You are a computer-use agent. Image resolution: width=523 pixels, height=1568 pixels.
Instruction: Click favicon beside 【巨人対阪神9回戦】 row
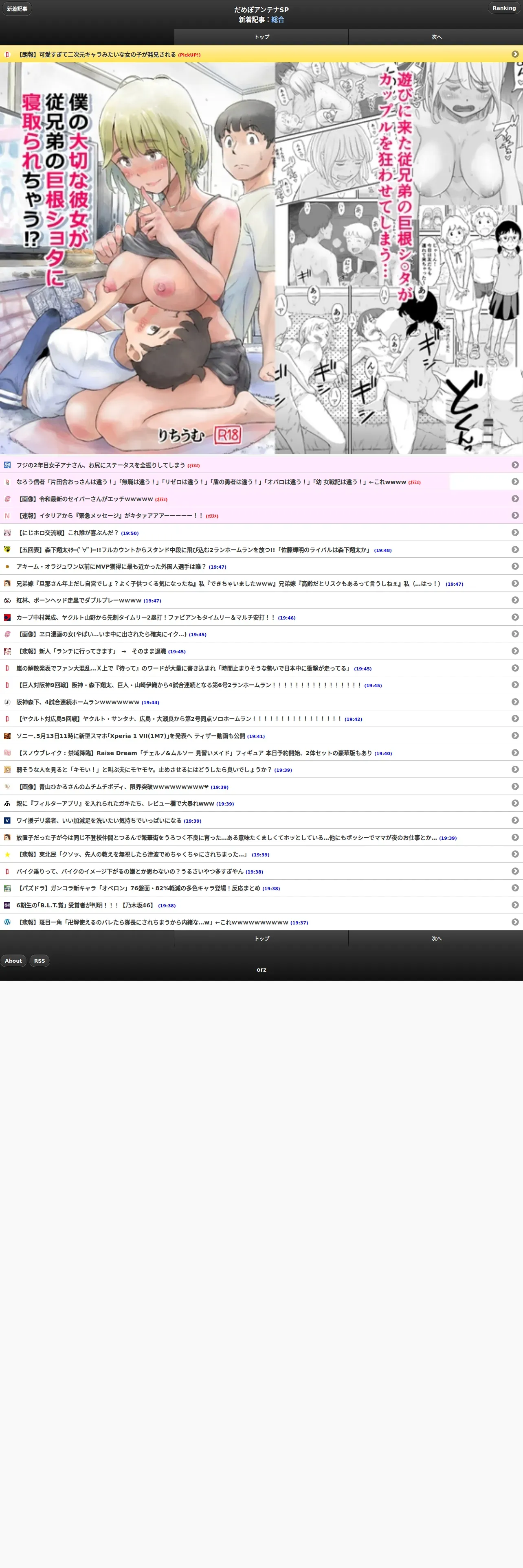point(7,685)
